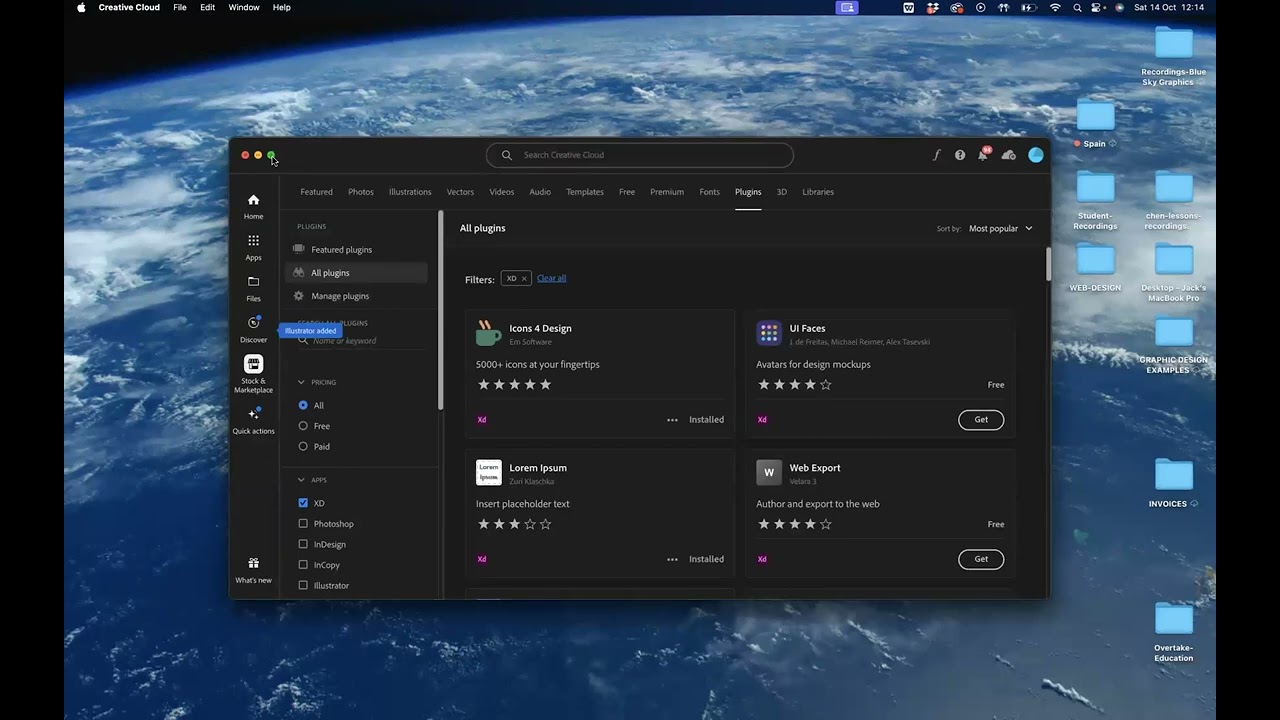
Task: Click the Xd badge on Web Export card
Action: tap(762, 560)
